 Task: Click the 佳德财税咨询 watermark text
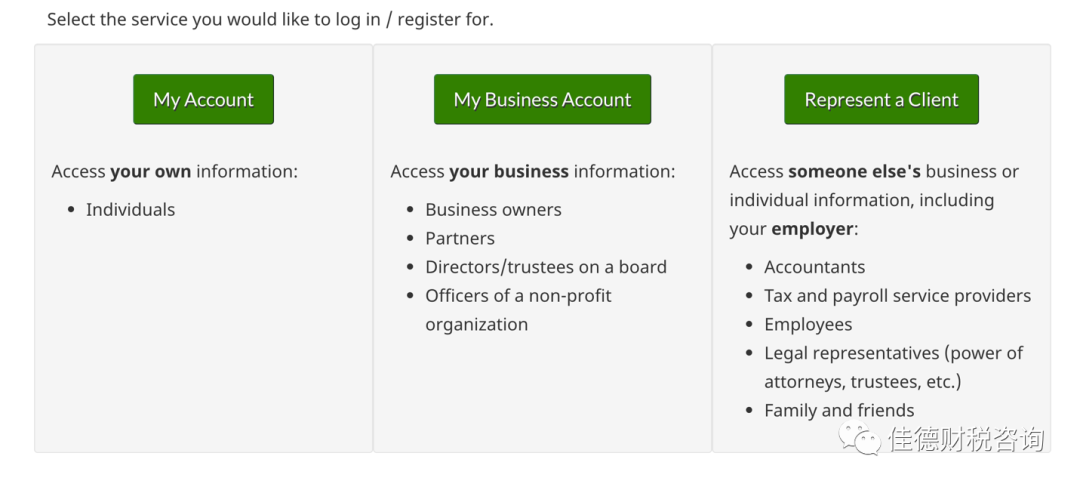point(966,439)
